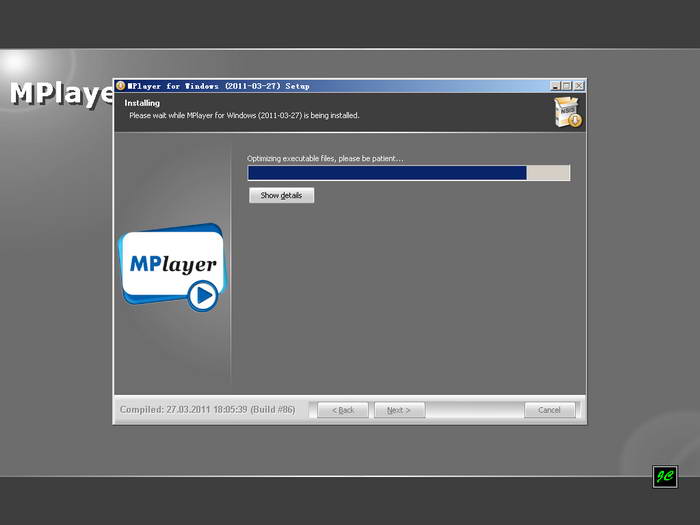Minimize the MPlayer Setup window
The image size is (700, 525).
tap(555, 86)
